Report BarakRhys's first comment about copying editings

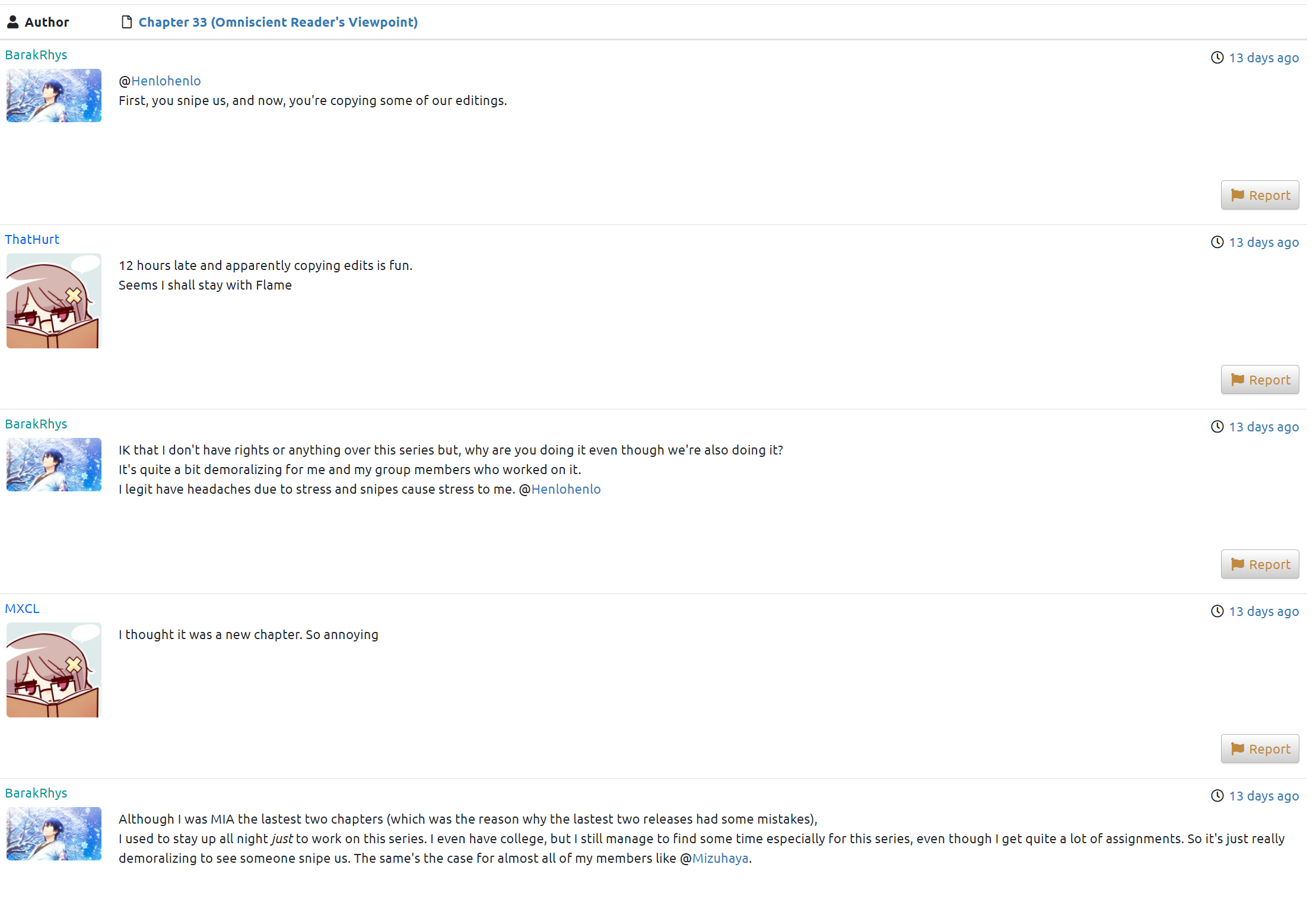(1260, 195)
